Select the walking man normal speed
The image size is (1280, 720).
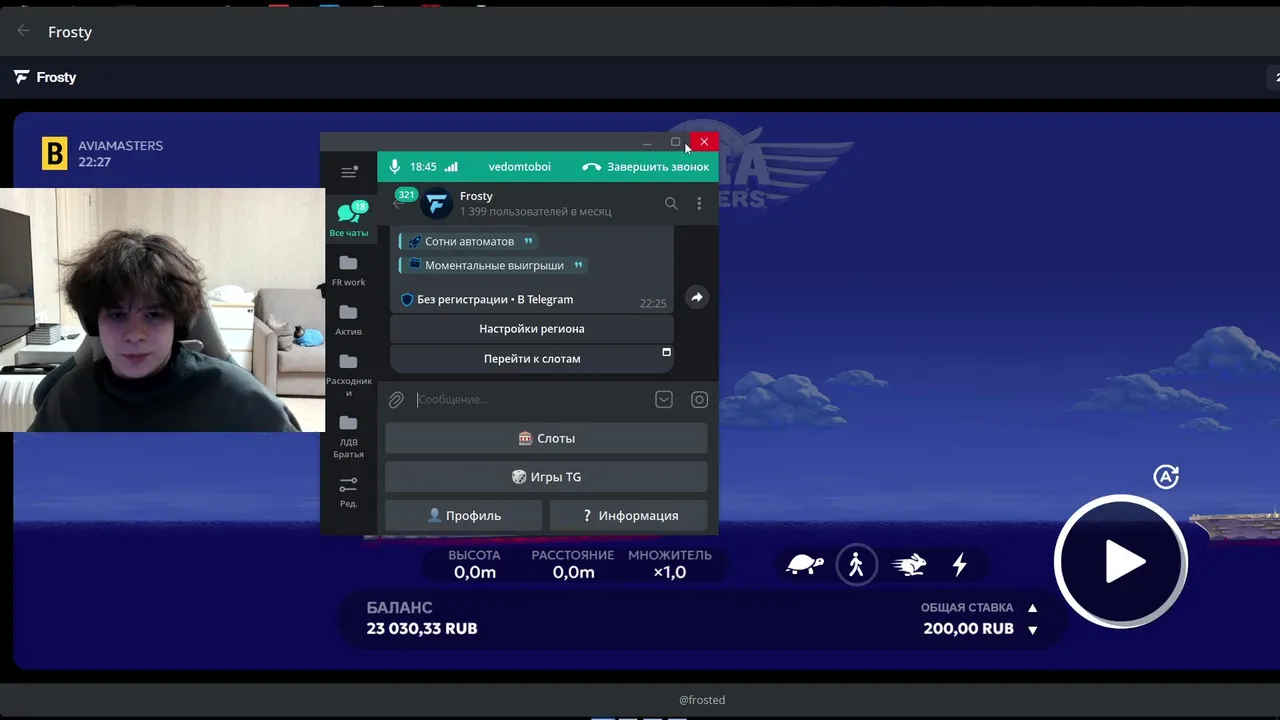coord(856,565)
